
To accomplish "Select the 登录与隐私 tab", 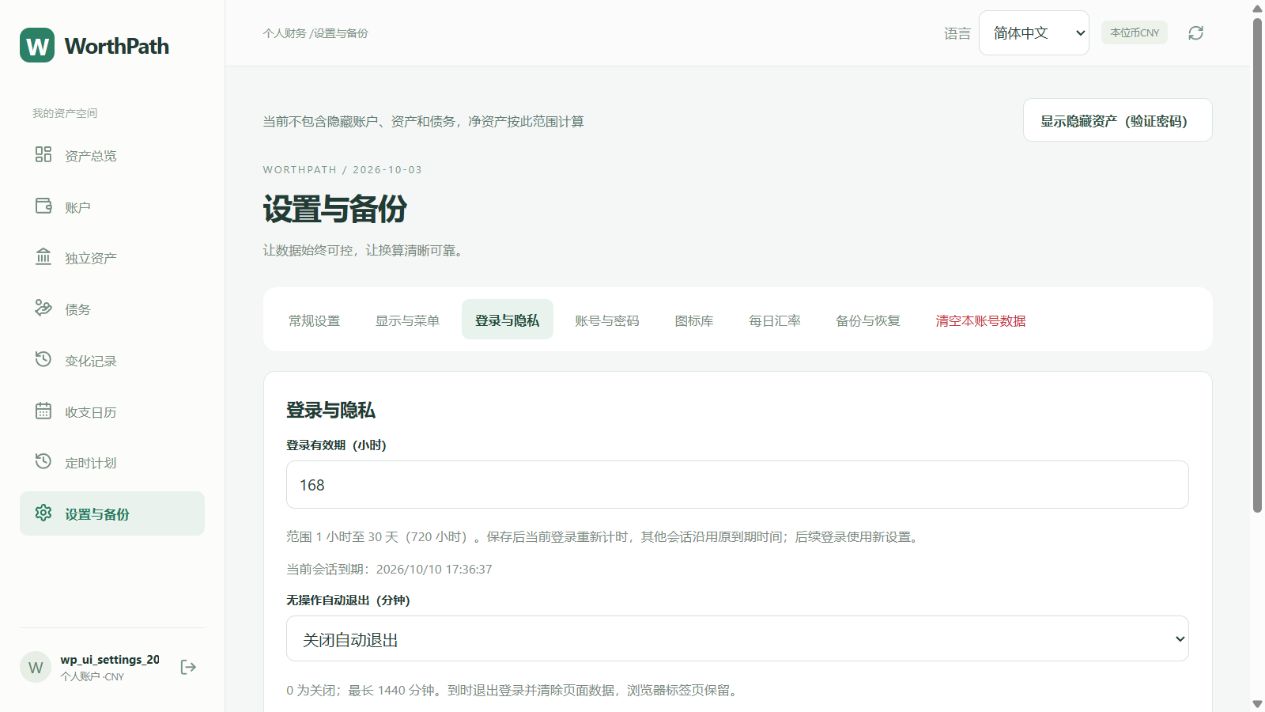I will tap(507, 320).
